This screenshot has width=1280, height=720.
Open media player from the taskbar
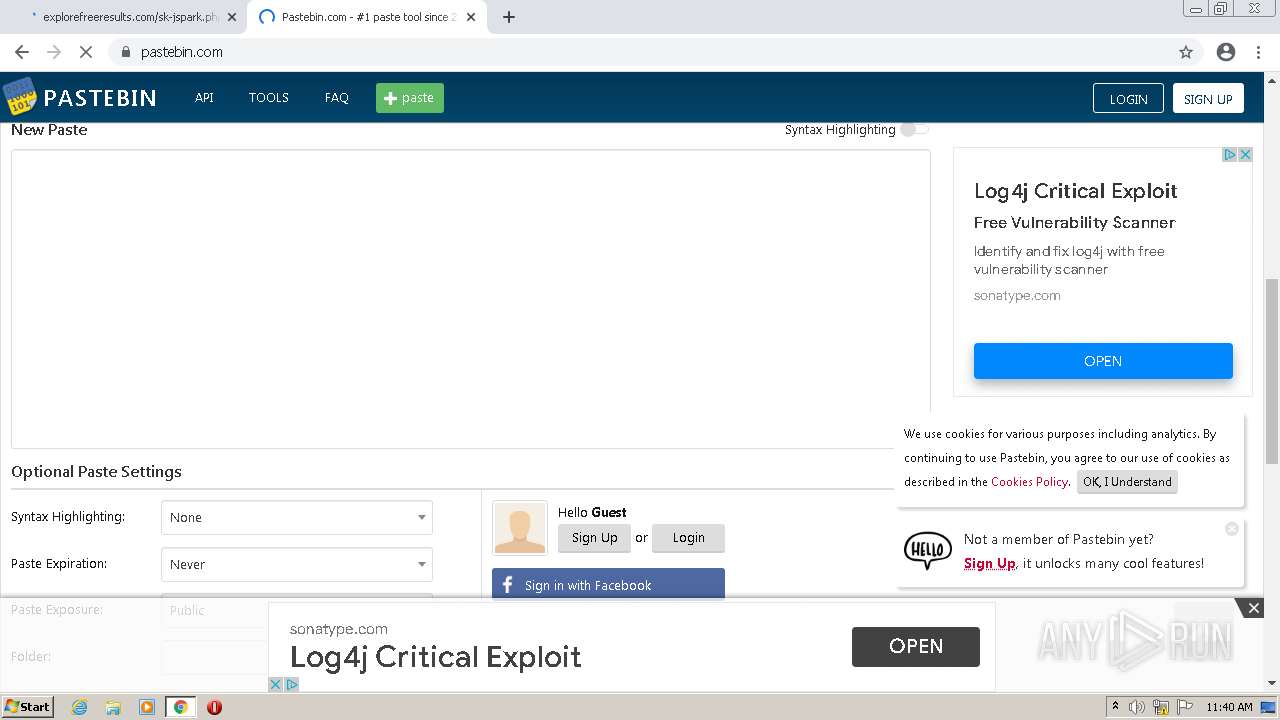(x=147, y=707)
